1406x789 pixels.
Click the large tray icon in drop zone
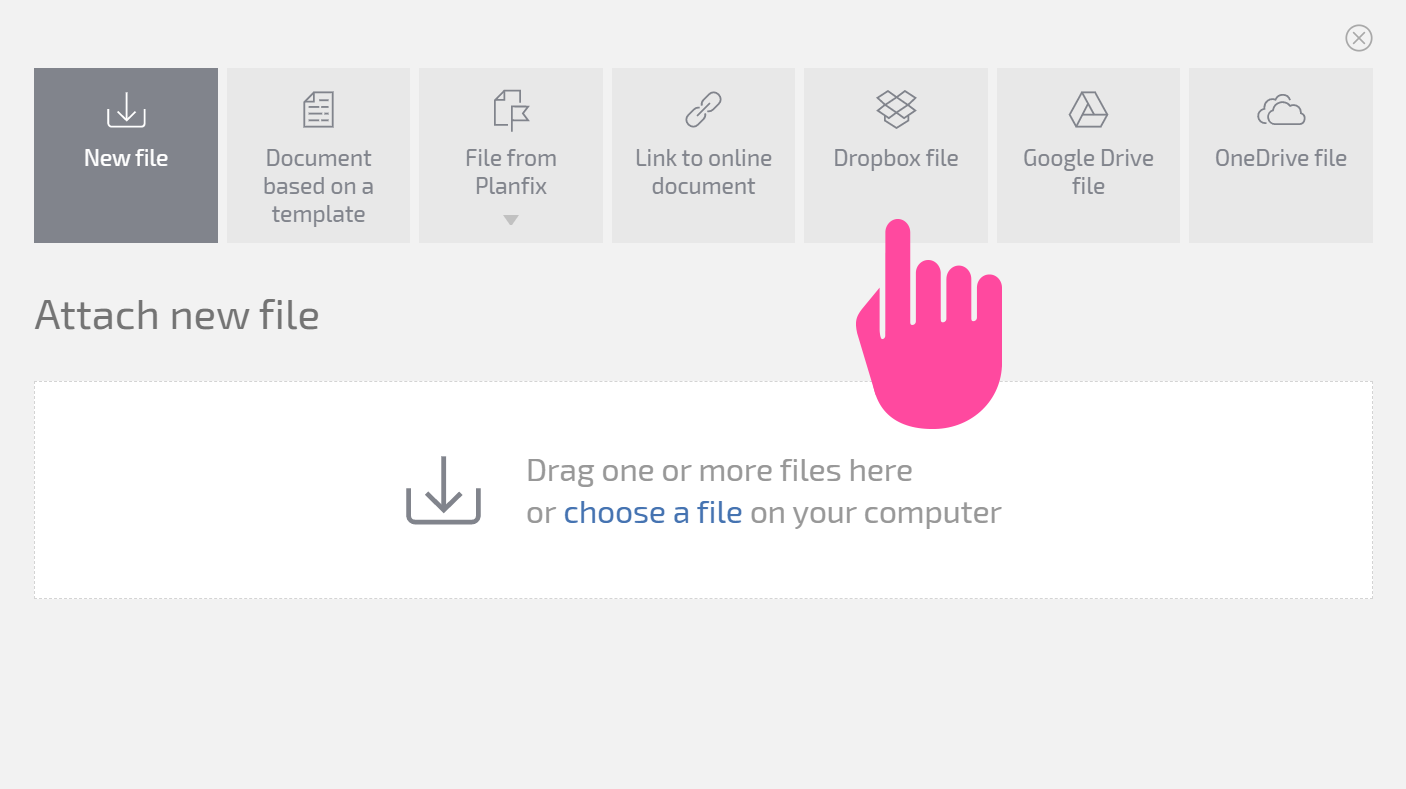coord(443,491)
